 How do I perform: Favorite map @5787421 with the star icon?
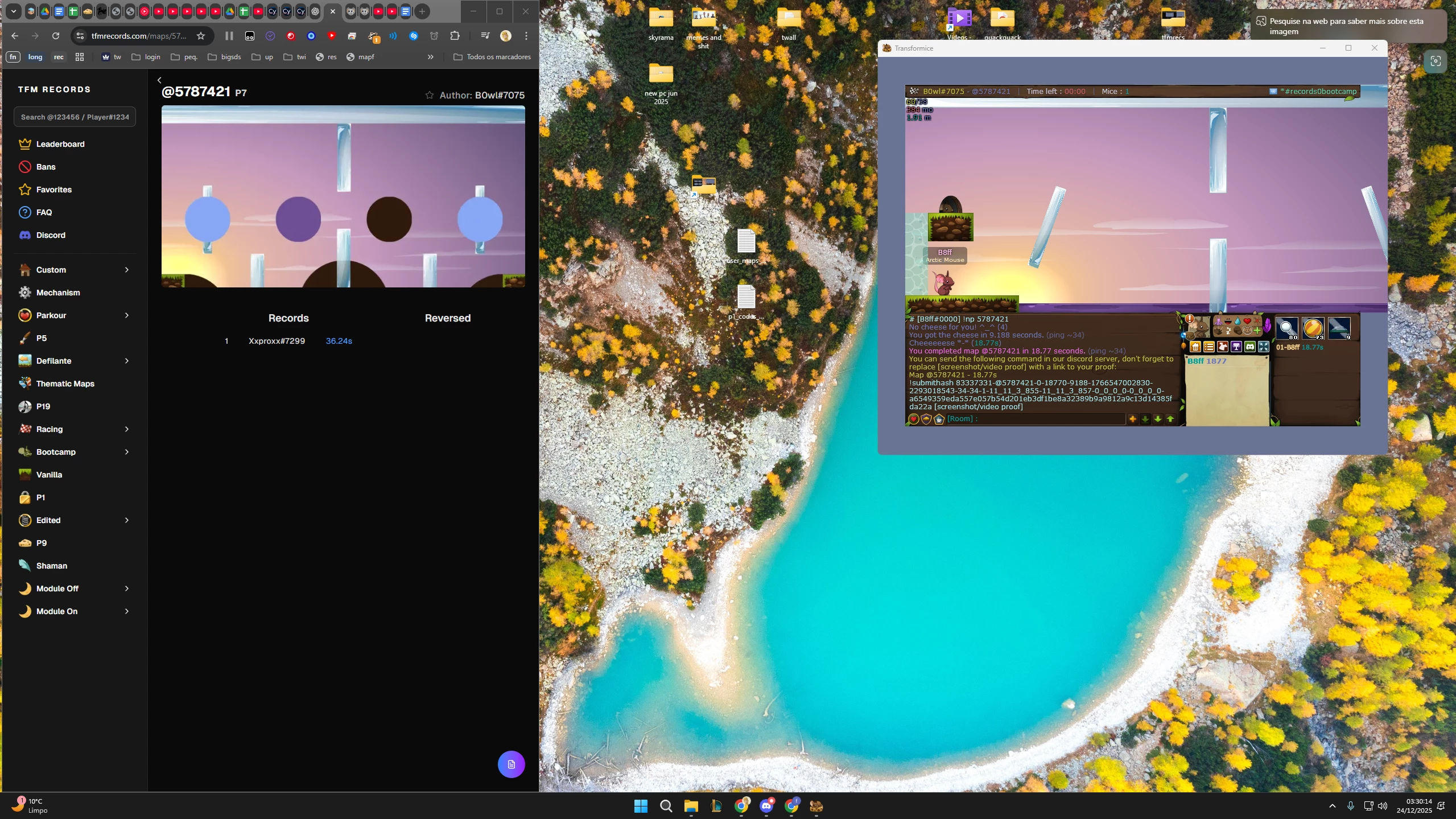[430, 95]
